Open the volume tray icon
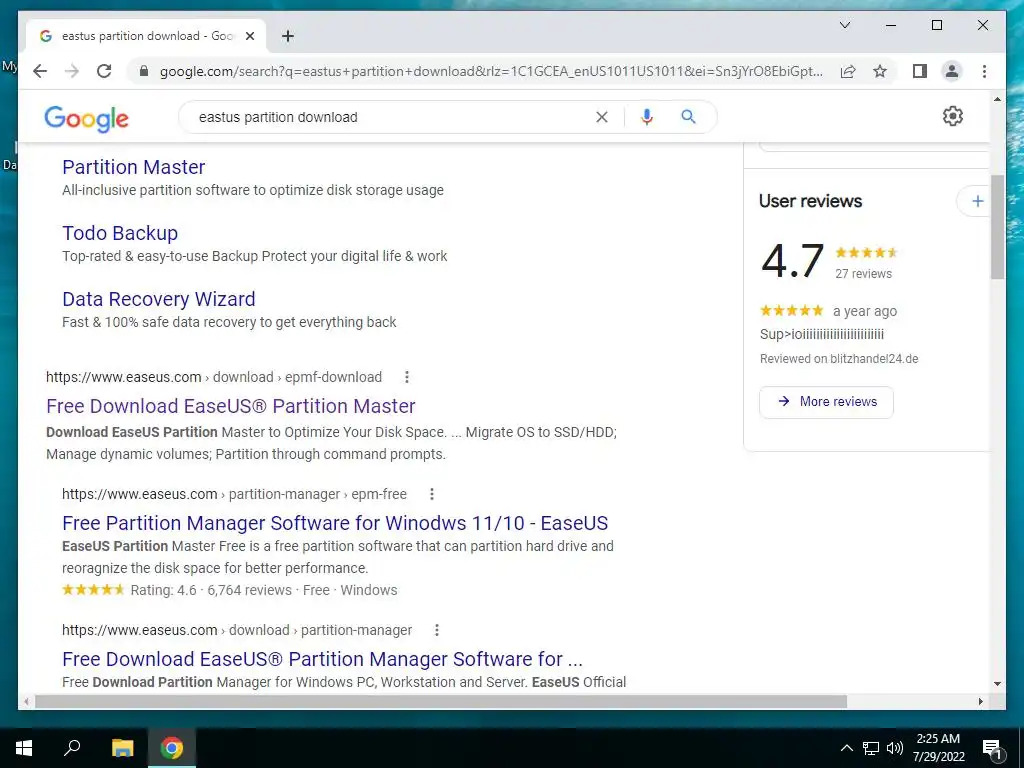 tap(895, 748)
